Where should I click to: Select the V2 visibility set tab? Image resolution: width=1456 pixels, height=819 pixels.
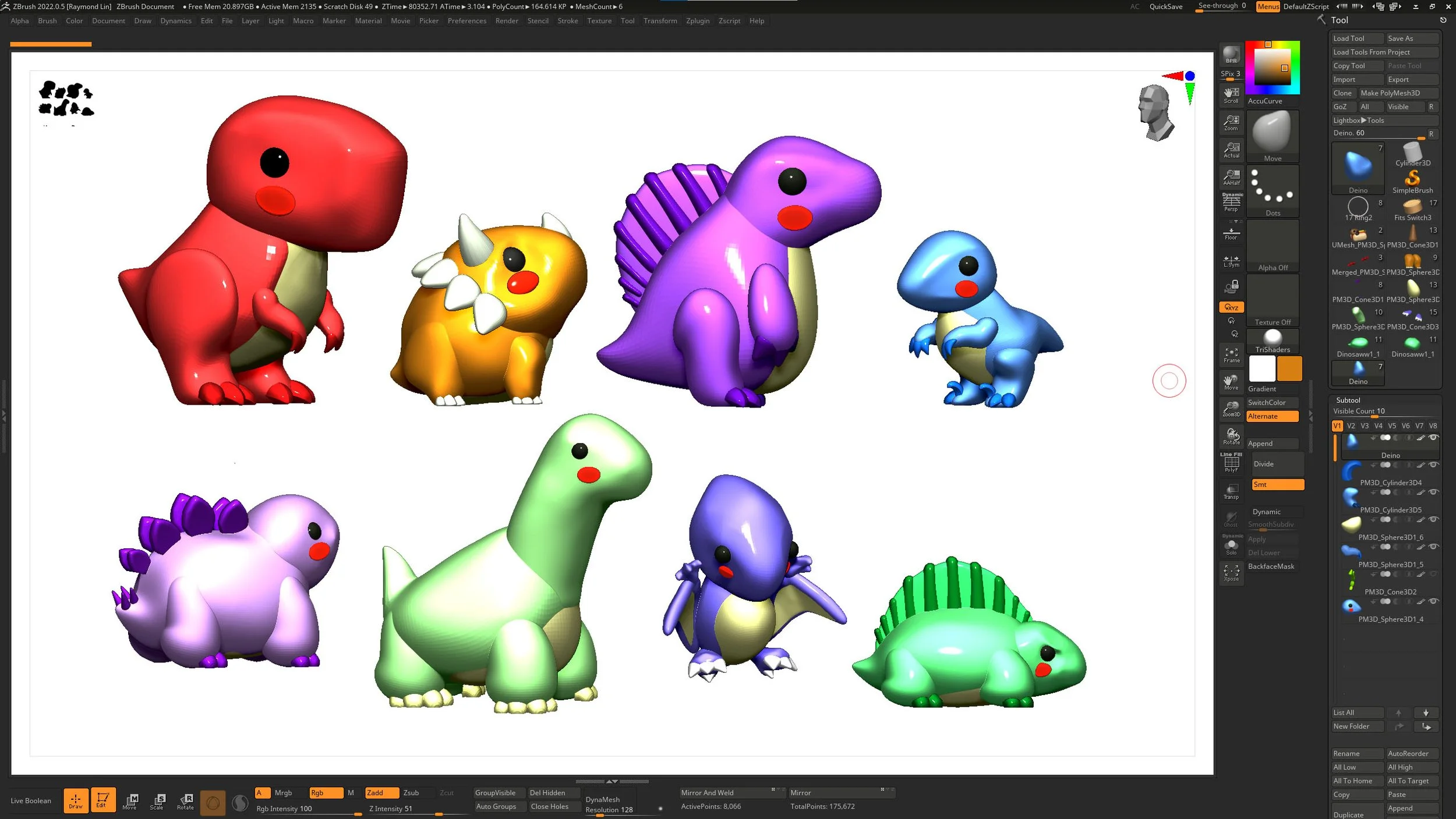1351,426
